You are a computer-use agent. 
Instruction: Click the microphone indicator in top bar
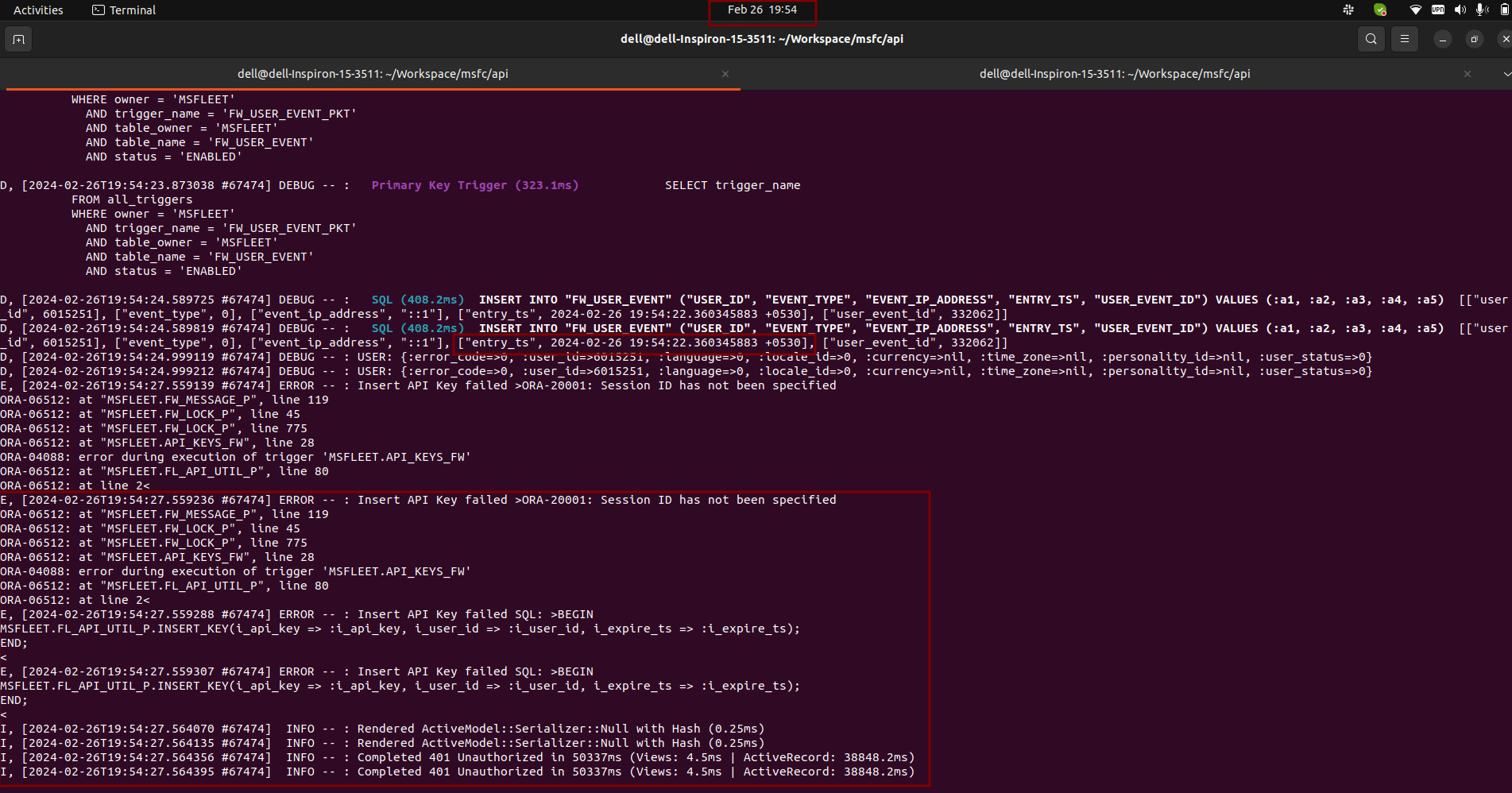(x=1482, y=10)
